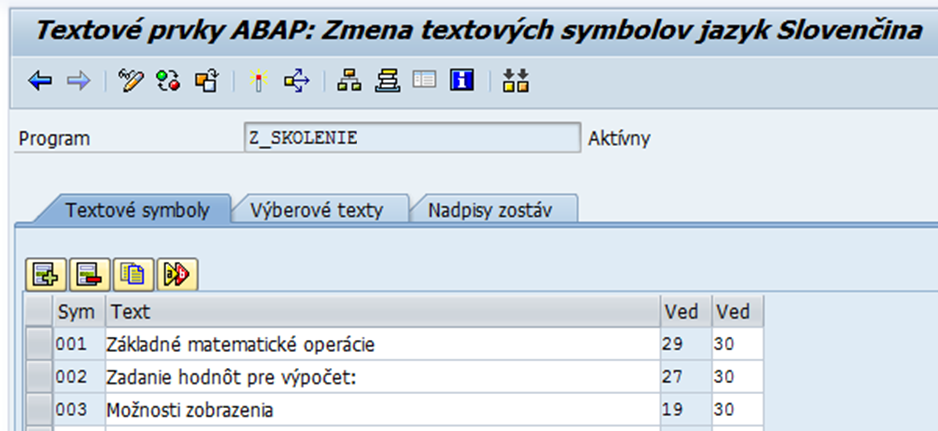Click the yellow boxes with down arrows icon

[515, 80]
